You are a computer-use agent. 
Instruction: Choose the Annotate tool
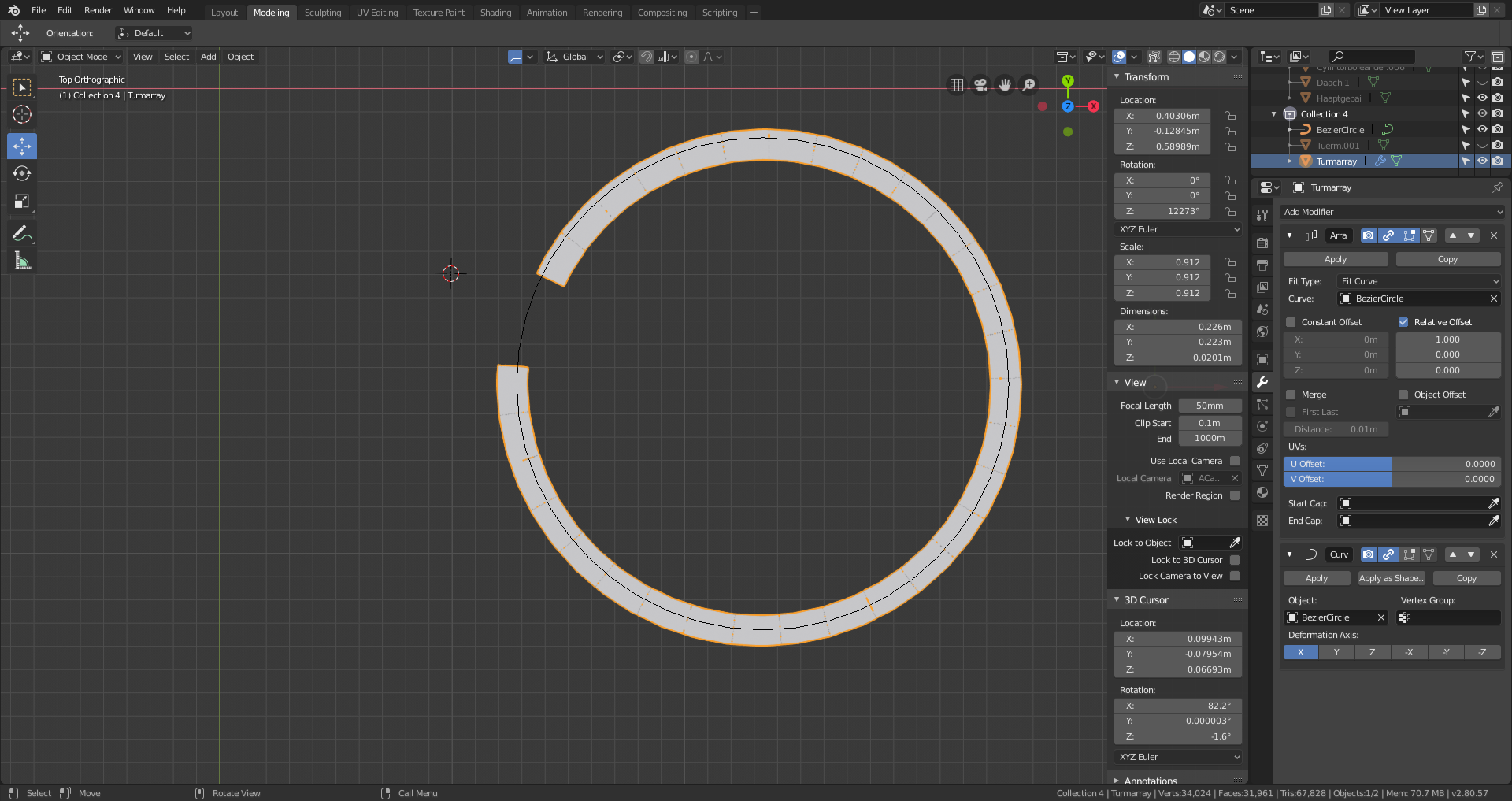[x=22, y=234]
